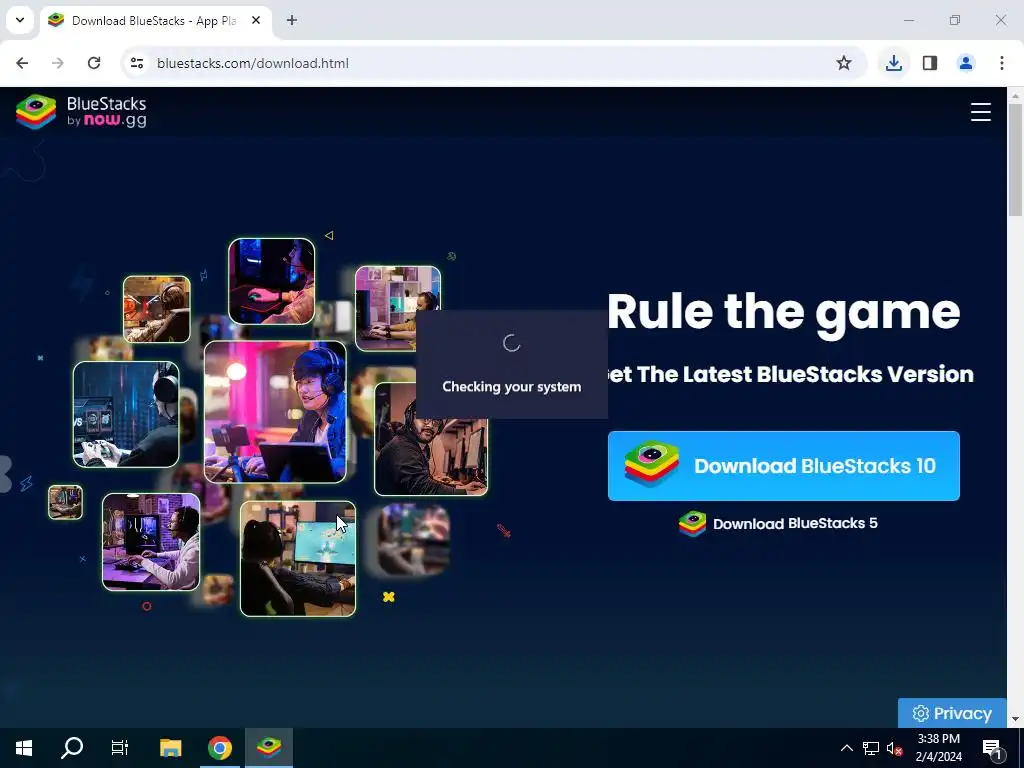The width and height of the screenshot is (1024, 768).
Task: Click the small BlueStacks 5 logo icon
Action: pos(692,524)
